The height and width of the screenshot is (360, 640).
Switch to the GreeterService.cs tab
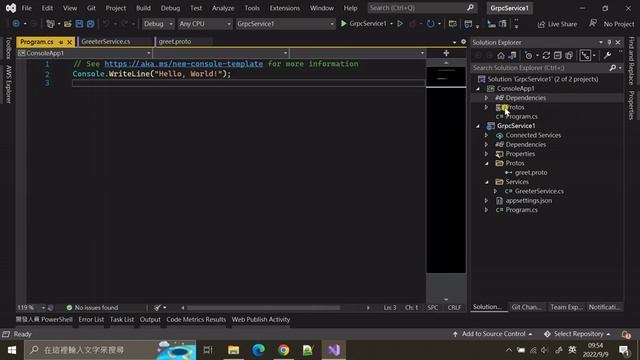[106, 42]
